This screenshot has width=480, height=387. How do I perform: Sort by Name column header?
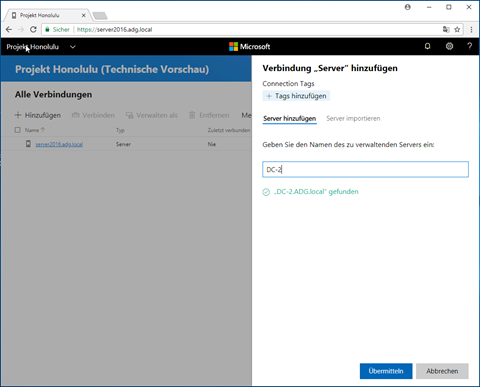pyautogui.click(x=35, y=130)
